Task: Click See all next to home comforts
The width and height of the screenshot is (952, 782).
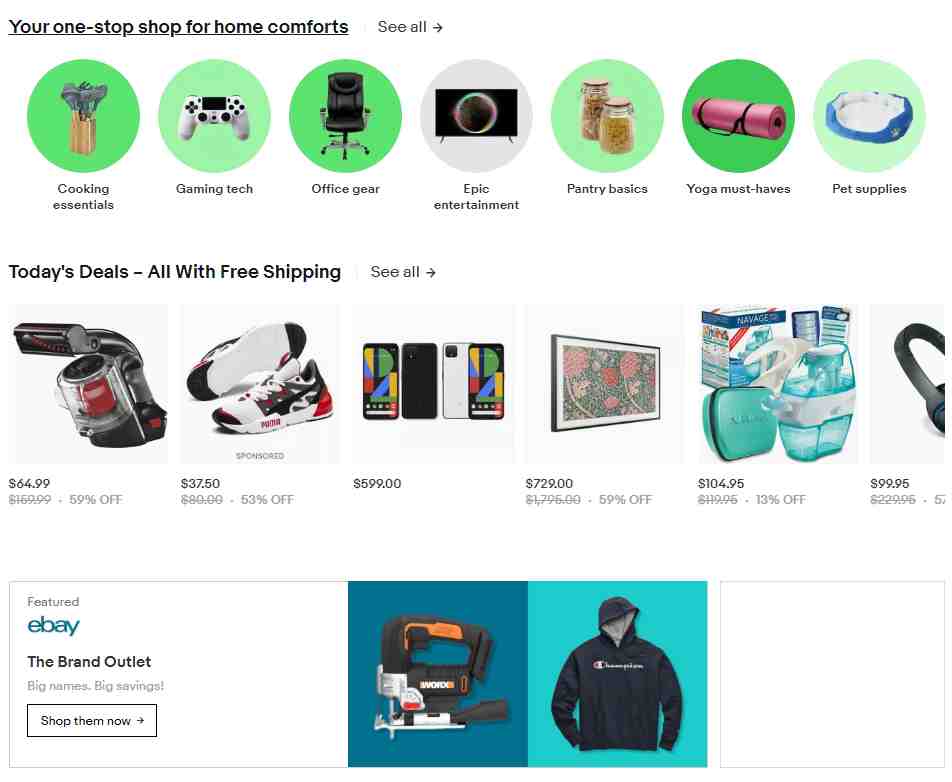Action: 410,27
